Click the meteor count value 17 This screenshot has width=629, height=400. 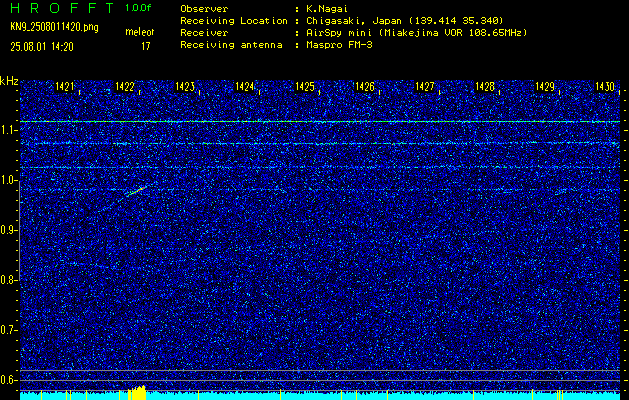coord(146,46)
